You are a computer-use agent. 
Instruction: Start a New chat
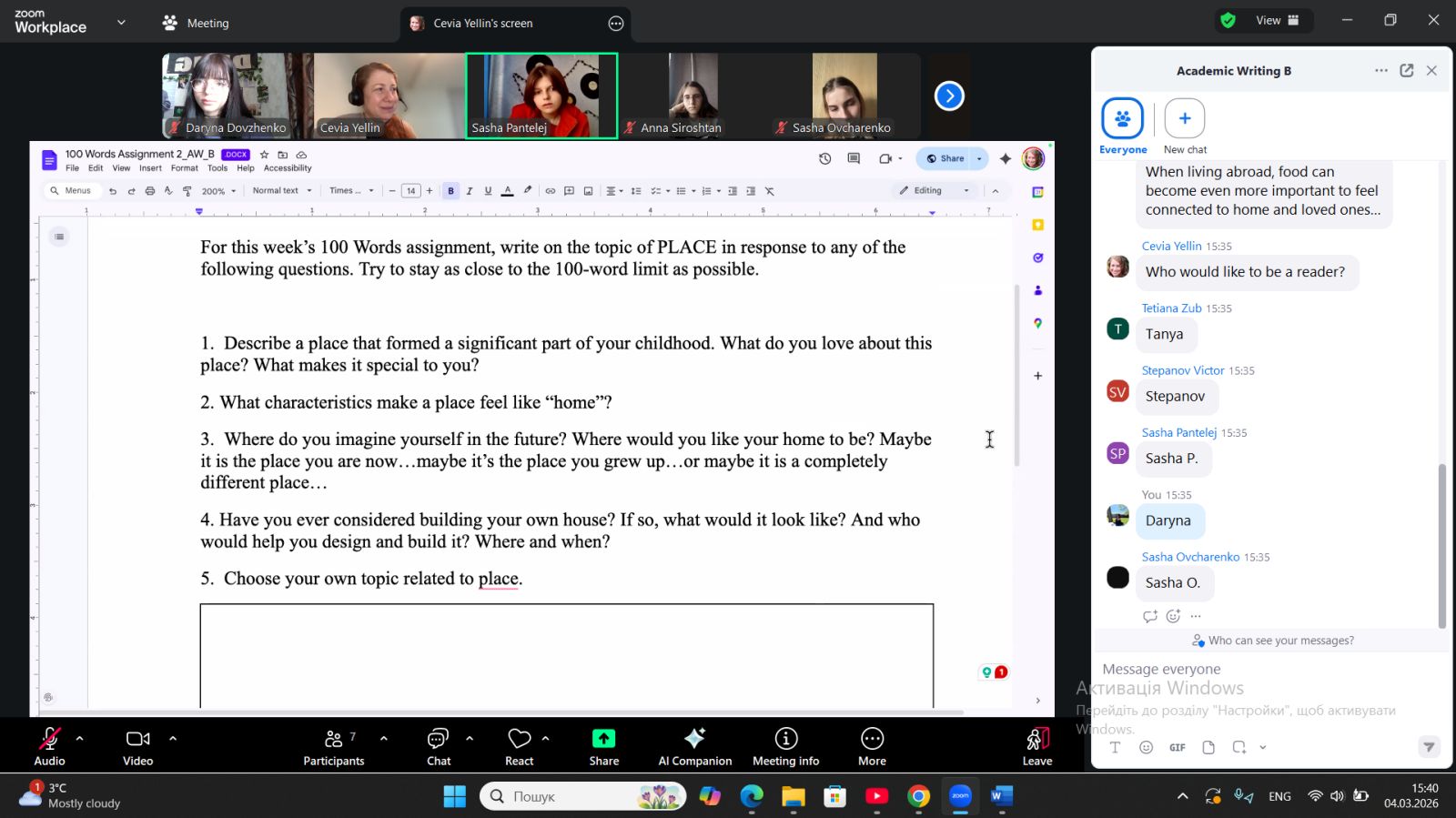tap(1184, 119)
